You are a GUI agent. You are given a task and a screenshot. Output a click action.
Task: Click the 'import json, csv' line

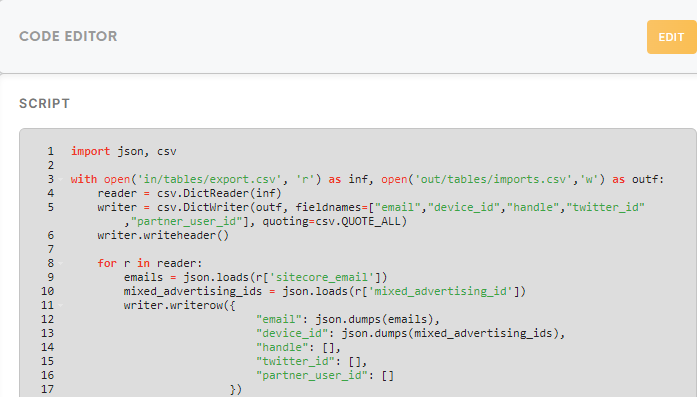tap(124, 152)
